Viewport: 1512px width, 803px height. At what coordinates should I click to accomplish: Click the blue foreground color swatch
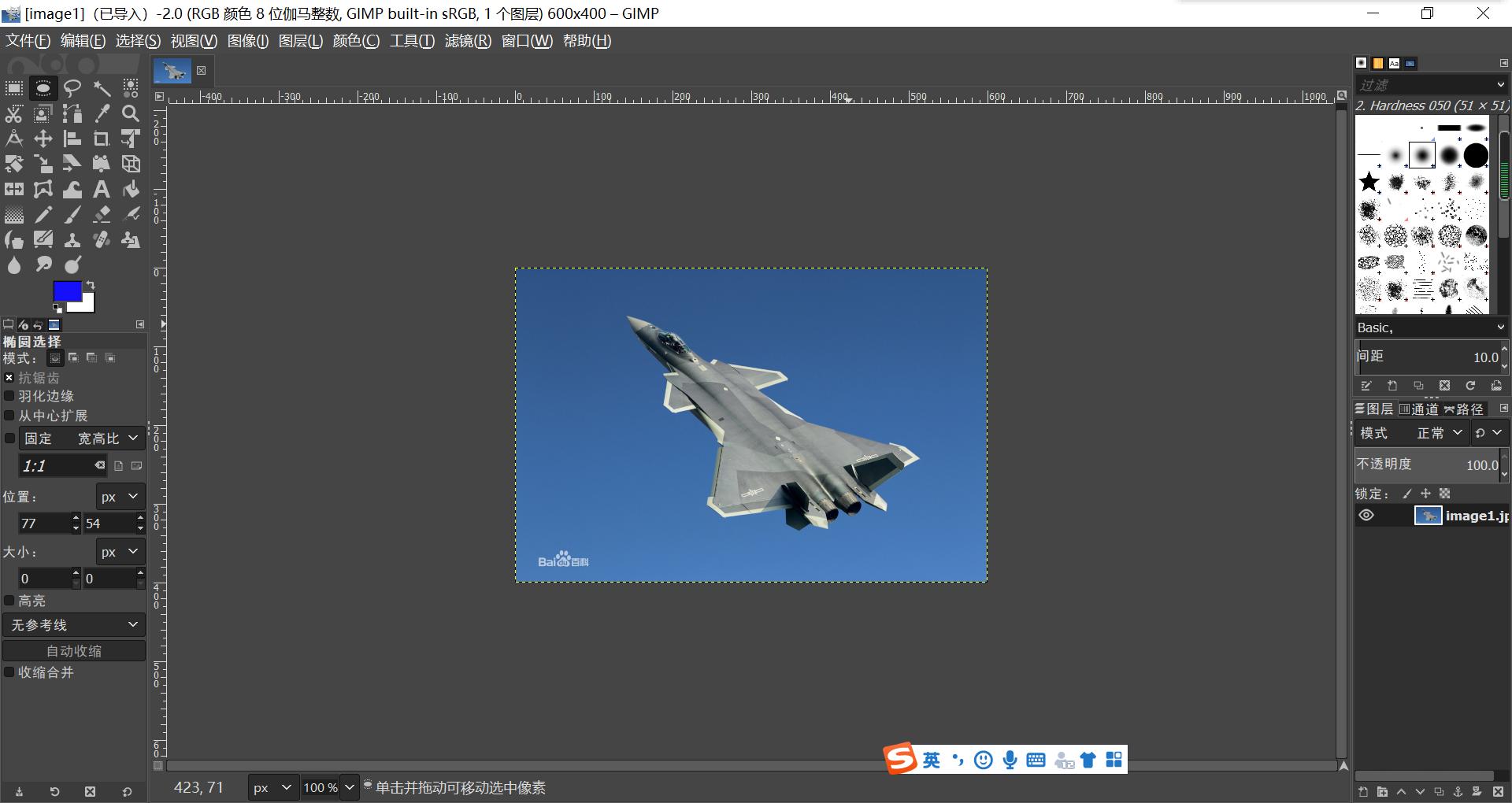66,291
